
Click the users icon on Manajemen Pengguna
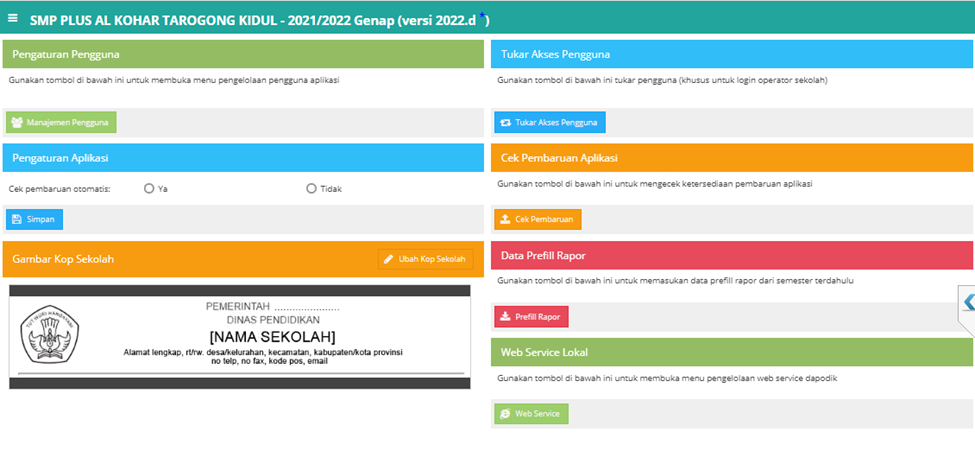click(17, 123)
